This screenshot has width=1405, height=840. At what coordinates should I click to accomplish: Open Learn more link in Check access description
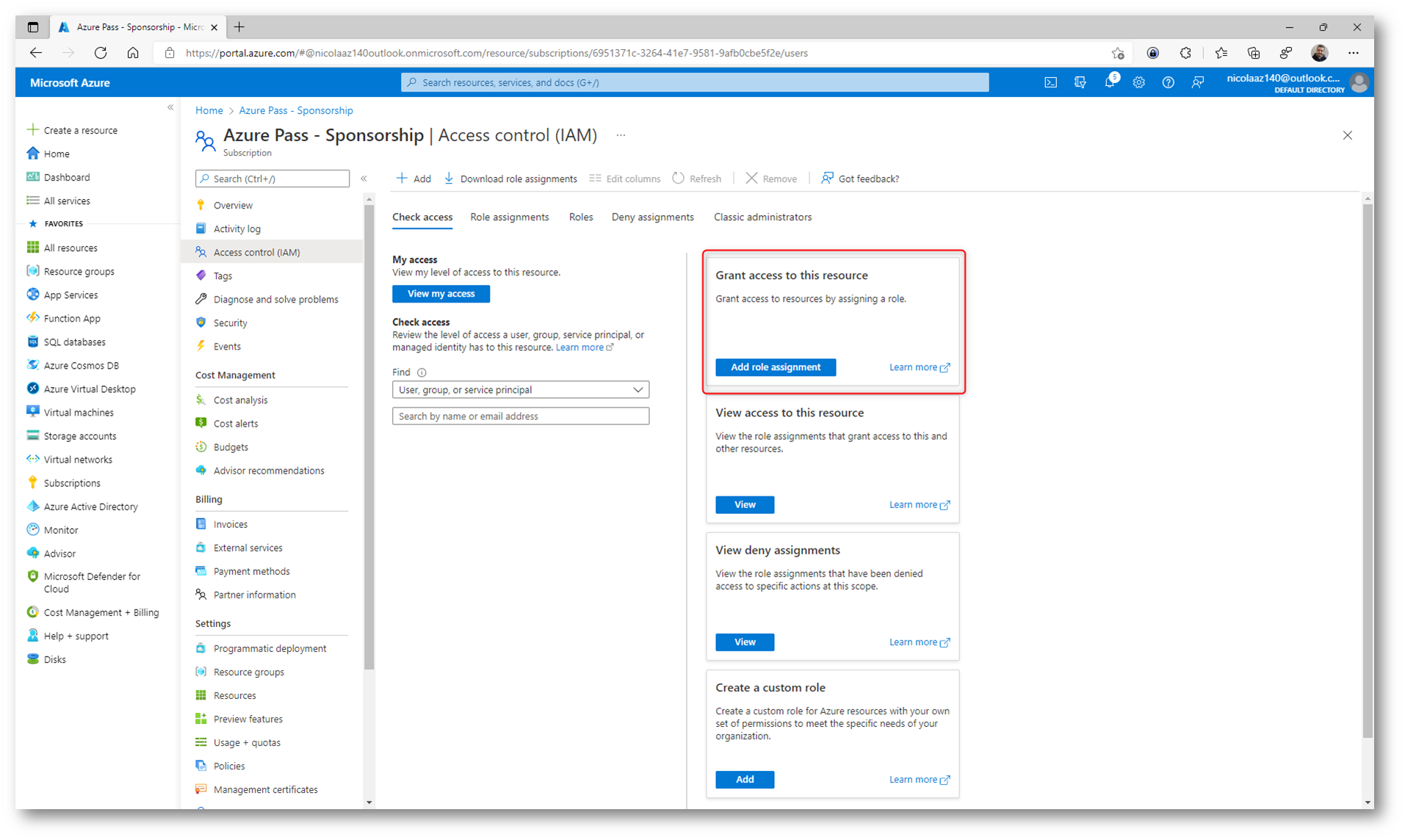[585, 347]
